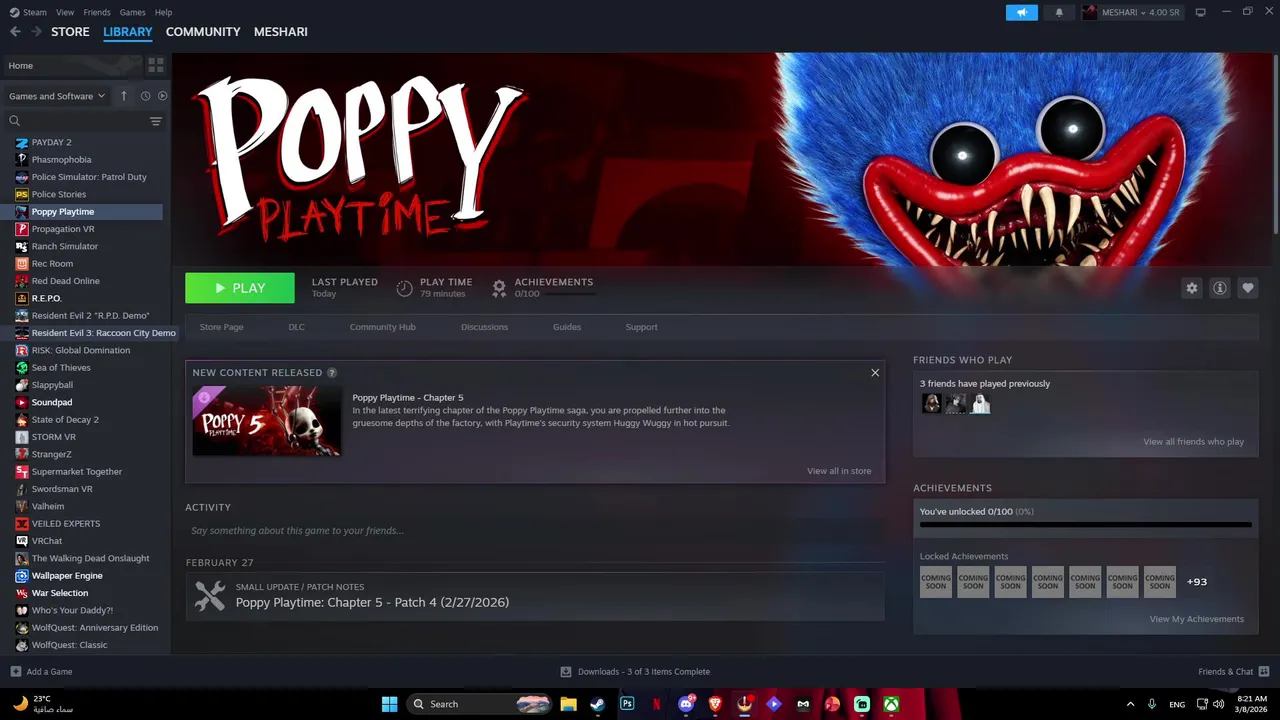Enter Big Picture mode icon
This screenshot has width=1280, height=720.
click(1200, 12)
